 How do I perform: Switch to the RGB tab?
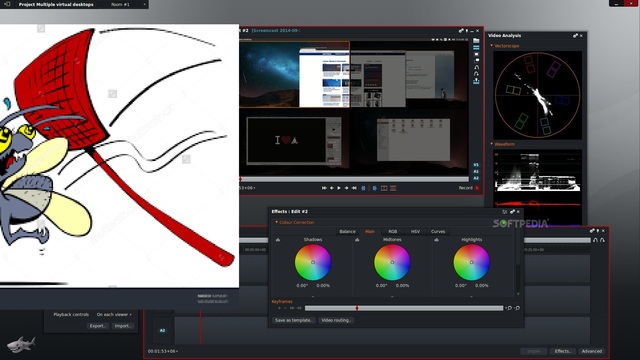392,231
